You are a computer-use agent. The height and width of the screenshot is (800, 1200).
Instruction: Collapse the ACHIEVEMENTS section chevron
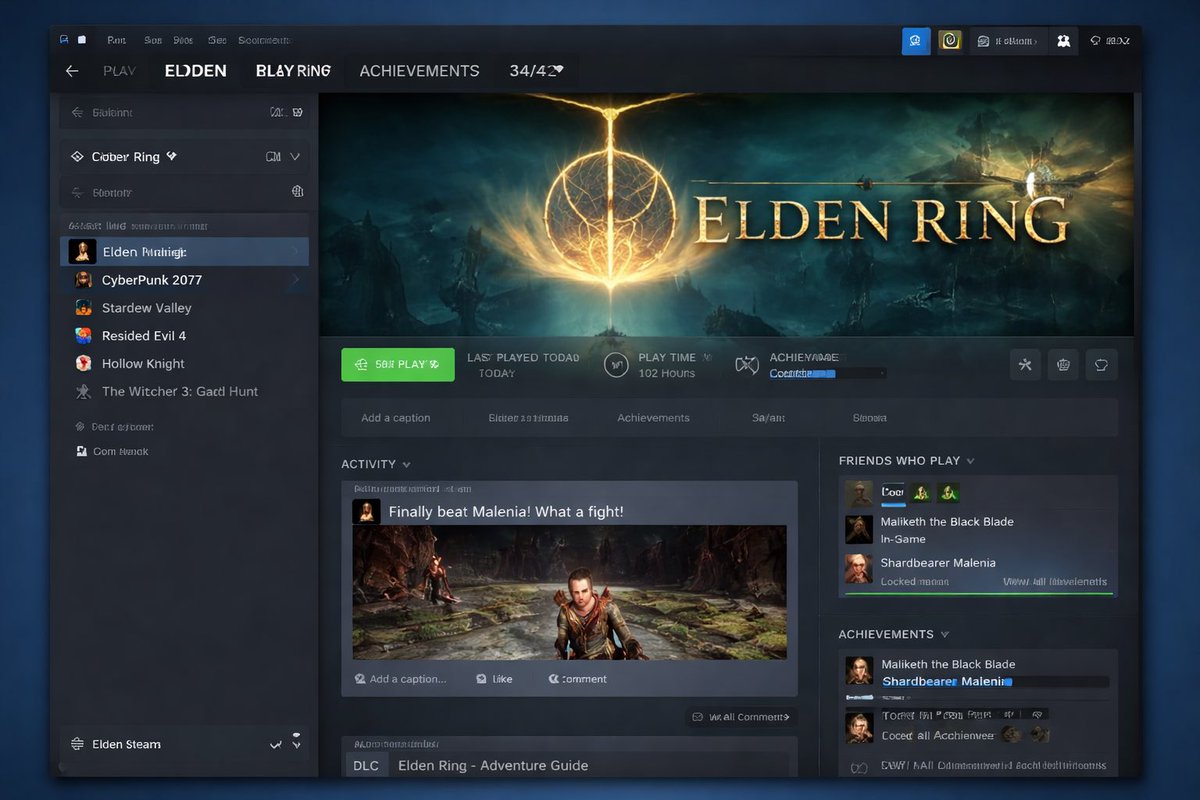click(x=945, y=635)
